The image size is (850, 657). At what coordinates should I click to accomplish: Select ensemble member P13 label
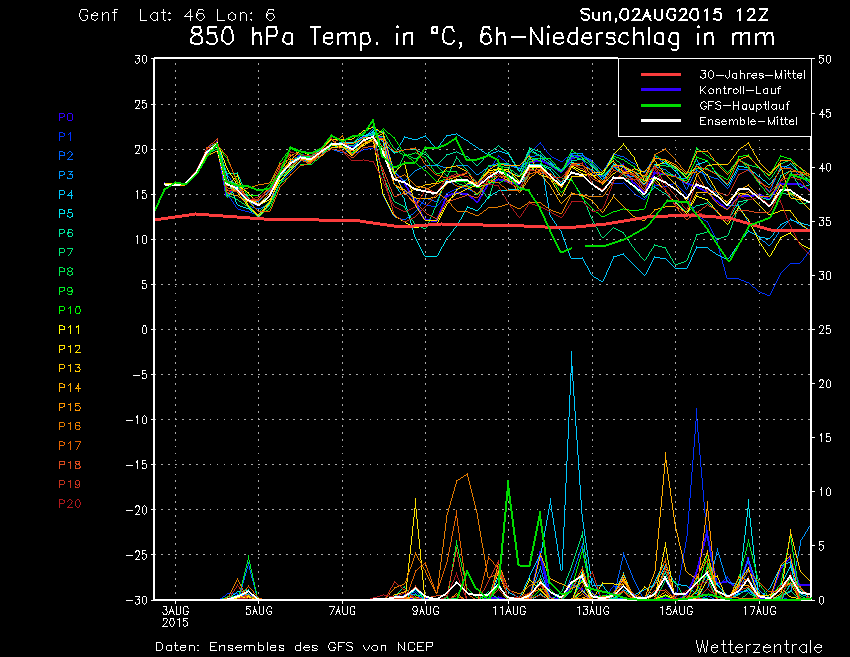(x=69, y=368)
